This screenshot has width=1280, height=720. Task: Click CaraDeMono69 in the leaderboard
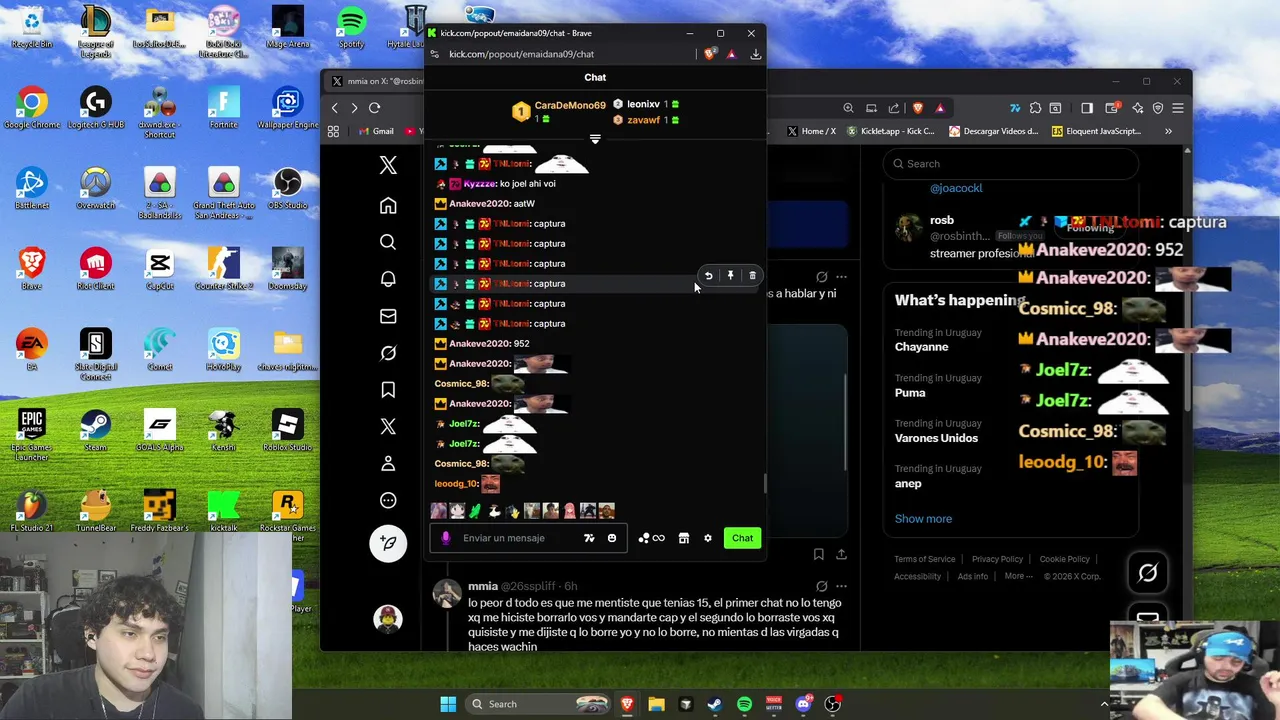570,105
